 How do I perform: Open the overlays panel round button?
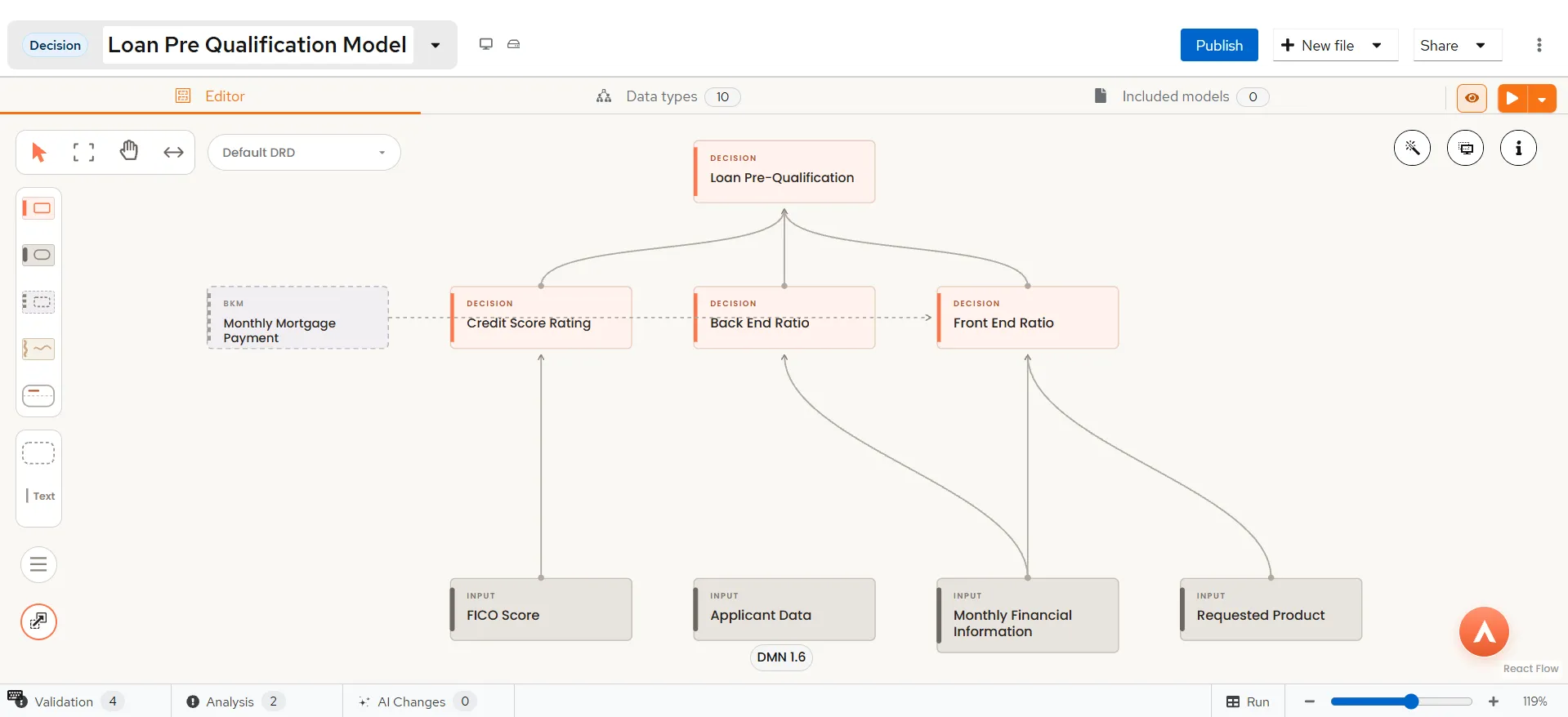(x=1465, y=148)
